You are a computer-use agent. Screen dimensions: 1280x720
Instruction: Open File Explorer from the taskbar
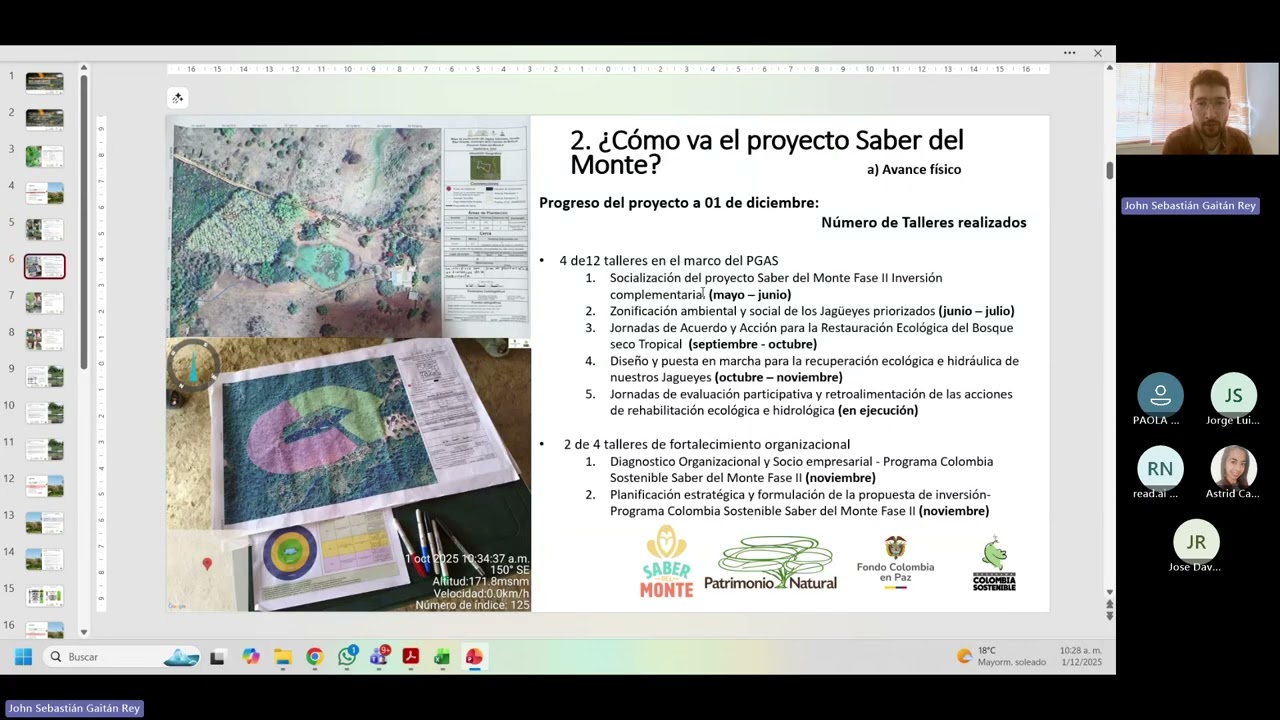coord(283,657)
